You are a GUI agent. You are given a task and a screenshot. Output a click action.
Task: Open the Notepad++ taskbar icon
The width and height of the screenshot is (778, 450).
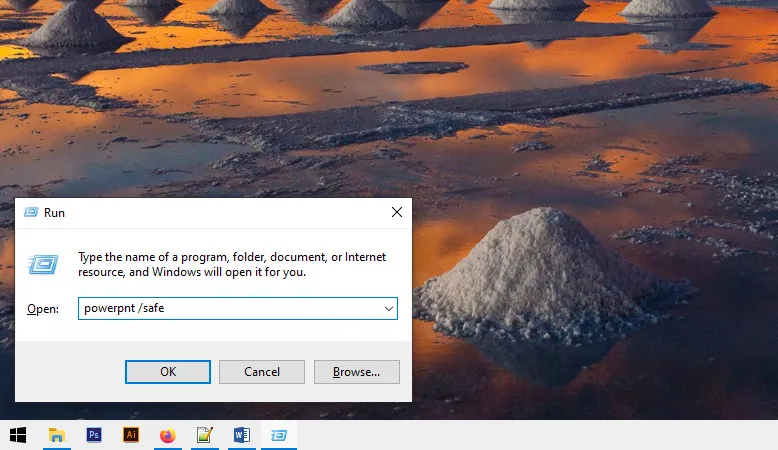[204, 435]
